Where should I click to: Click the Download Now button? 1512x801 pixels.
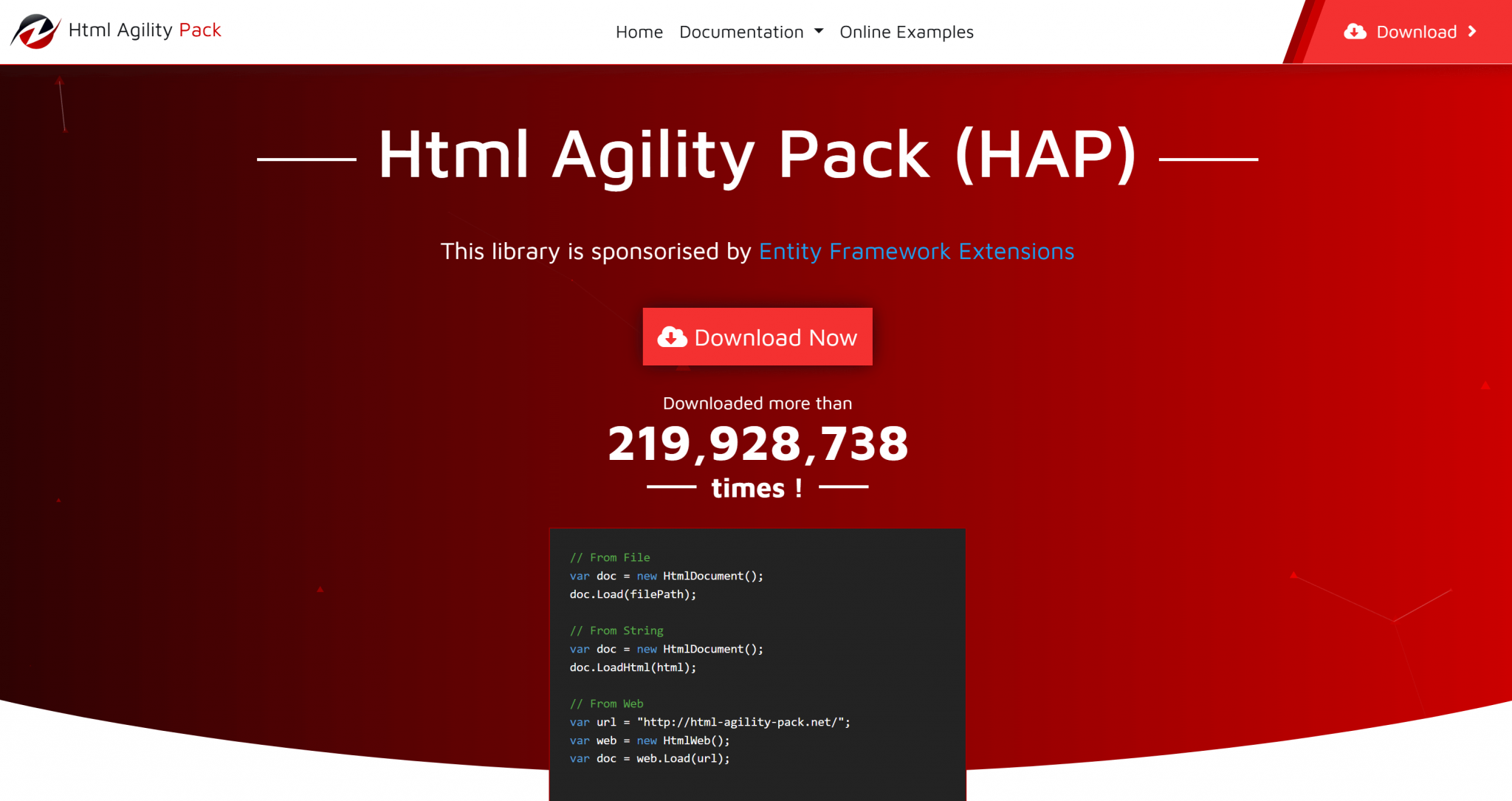[757, 337]
